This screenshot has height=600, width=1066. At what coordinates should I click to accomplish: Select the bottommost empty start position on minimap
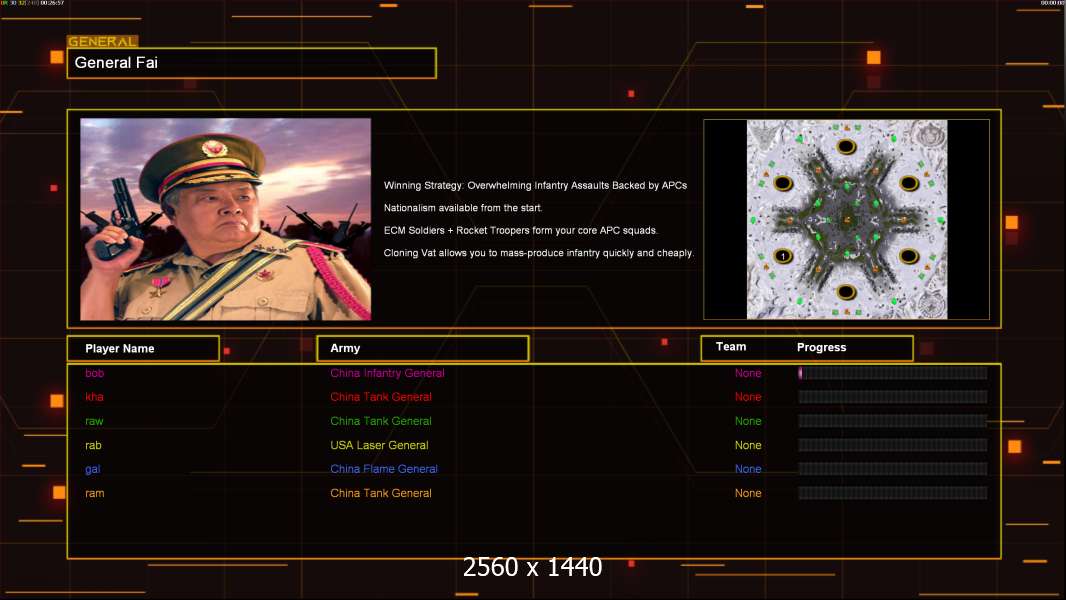tap(846, 292)
